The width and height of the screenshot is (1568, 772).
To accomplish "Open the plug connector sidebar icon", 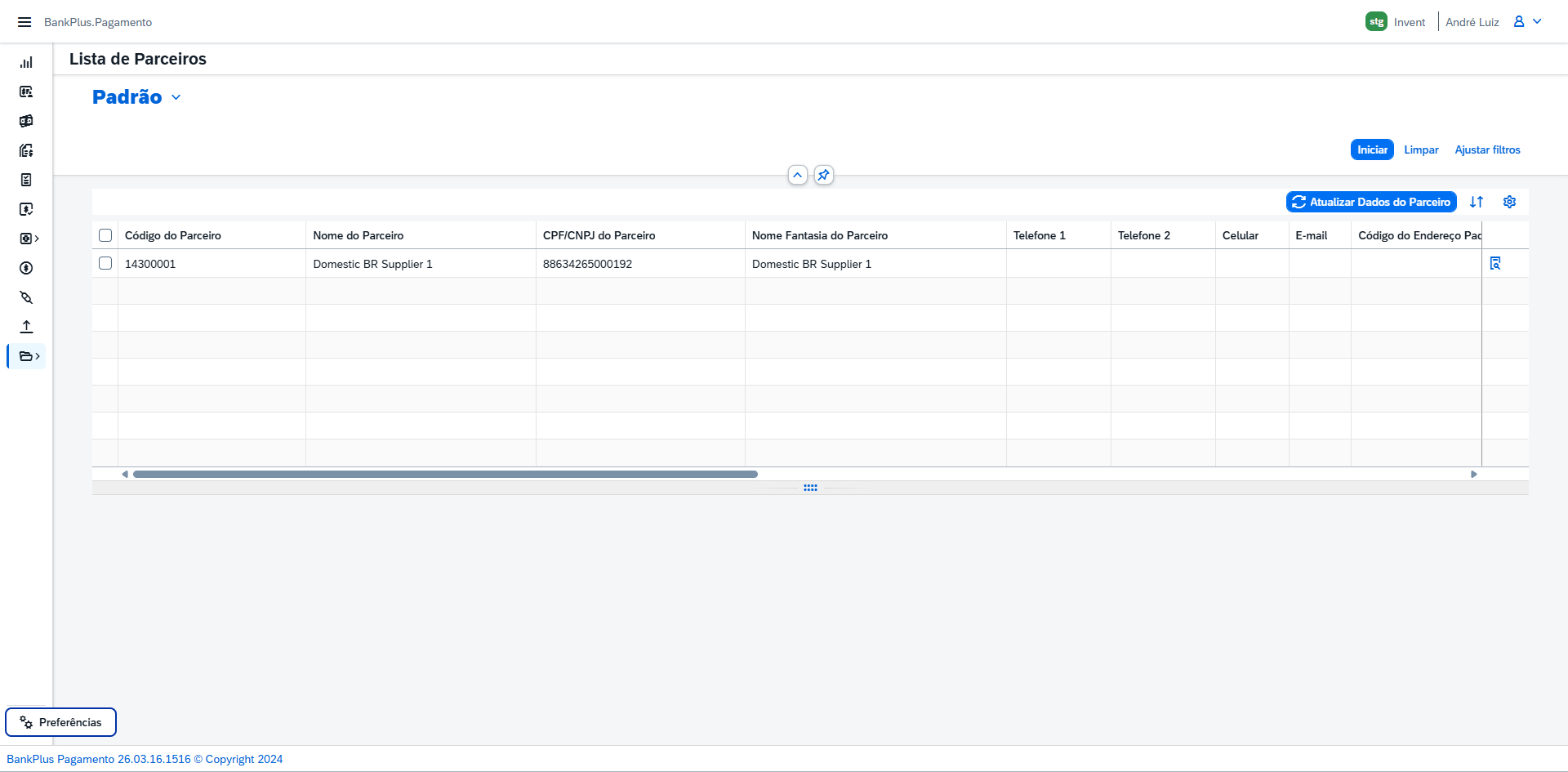I will [26, 298].
